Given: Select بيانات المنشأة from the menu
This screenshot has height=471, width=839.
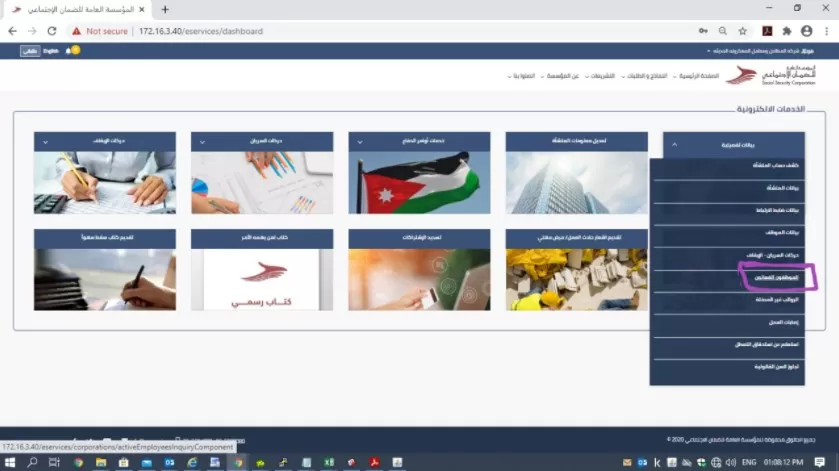Looking at the screenshot, I should click(727, 188).
